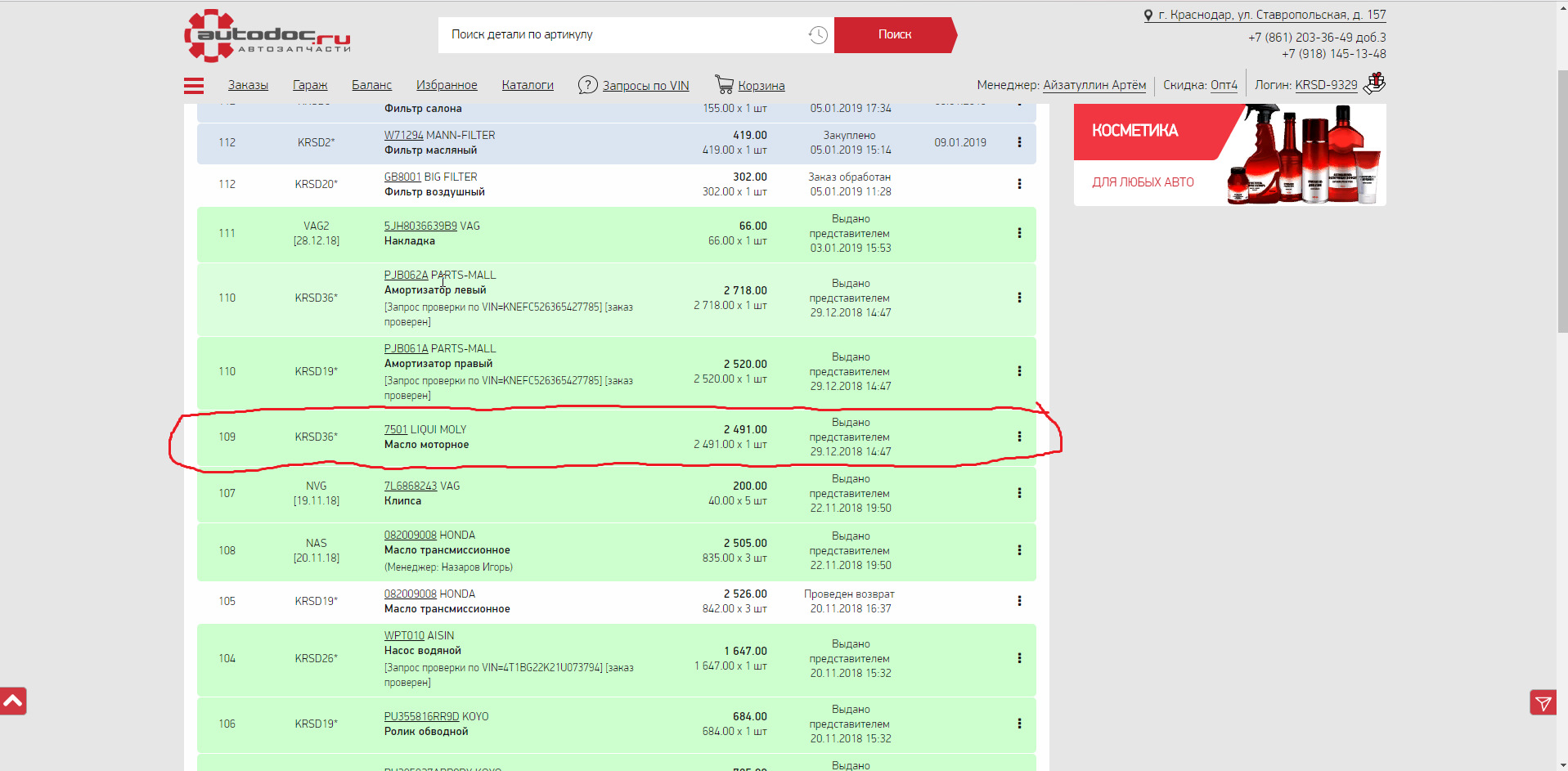Viewport: 1568px width, 771px height.
Task: Click the shopping cart icon
Action: coord(724,84)
